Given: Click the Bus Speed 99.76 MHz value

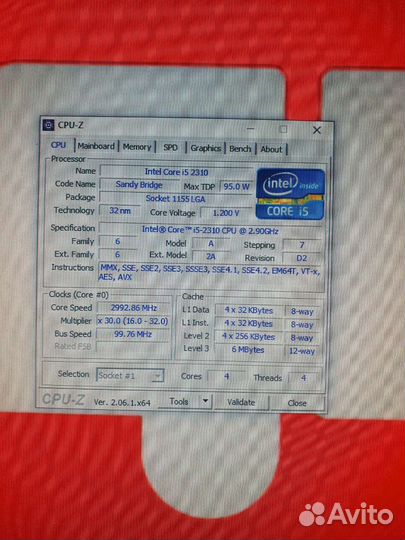Looking at the screenshot, I should tap(133, 334).
